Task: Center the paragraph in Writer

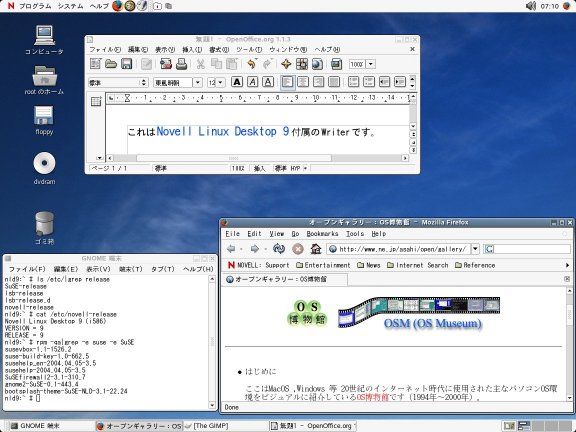Action: 303,82
